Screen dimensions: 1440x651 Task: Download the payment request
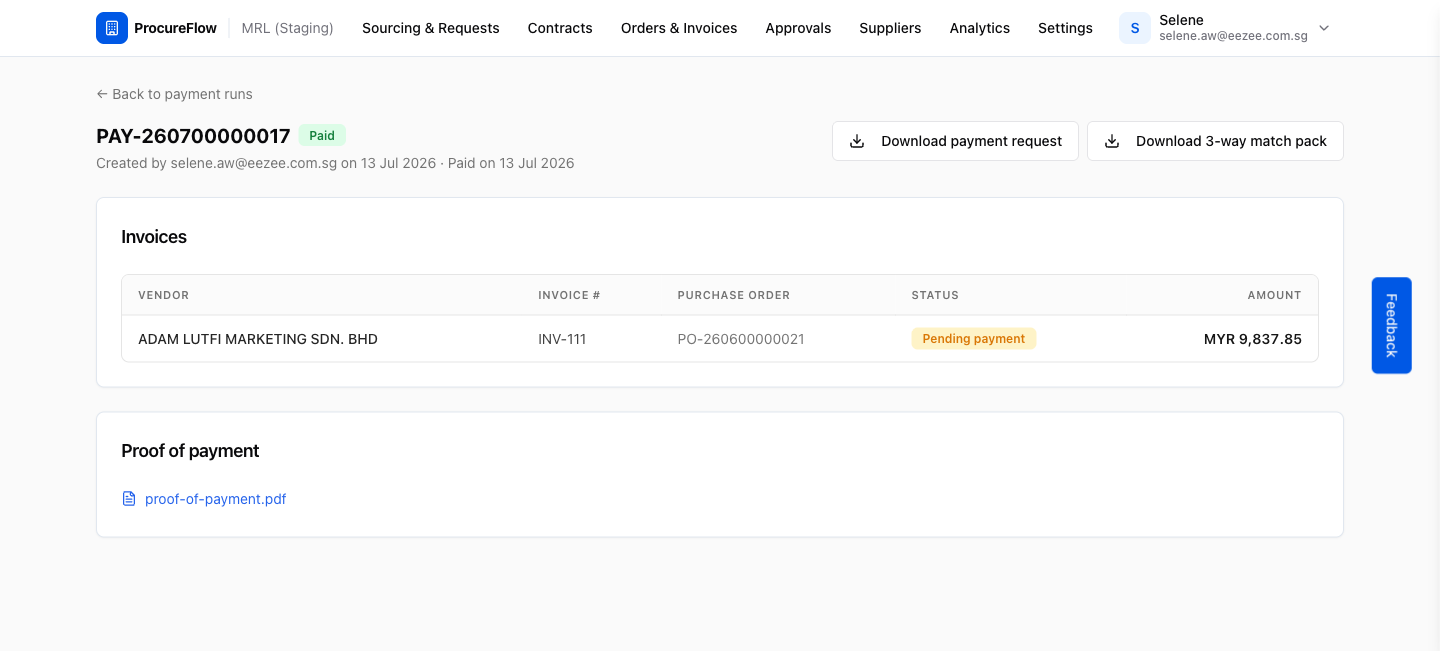[x=955, y=141]
